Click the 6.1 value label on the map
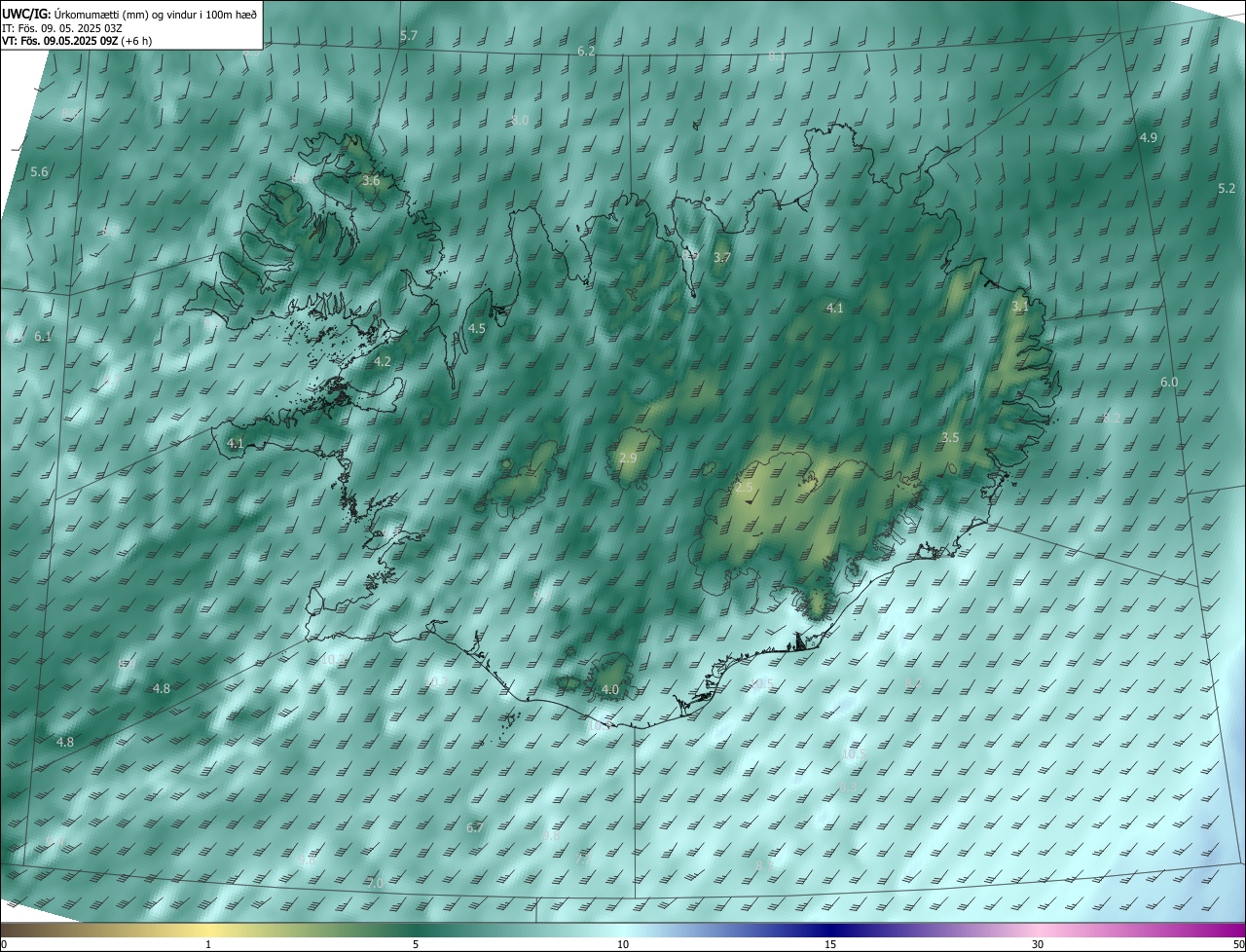Image resolution: width=1246 pixels, height=952 pixels. pyautogui.click(x=43, y=336)
